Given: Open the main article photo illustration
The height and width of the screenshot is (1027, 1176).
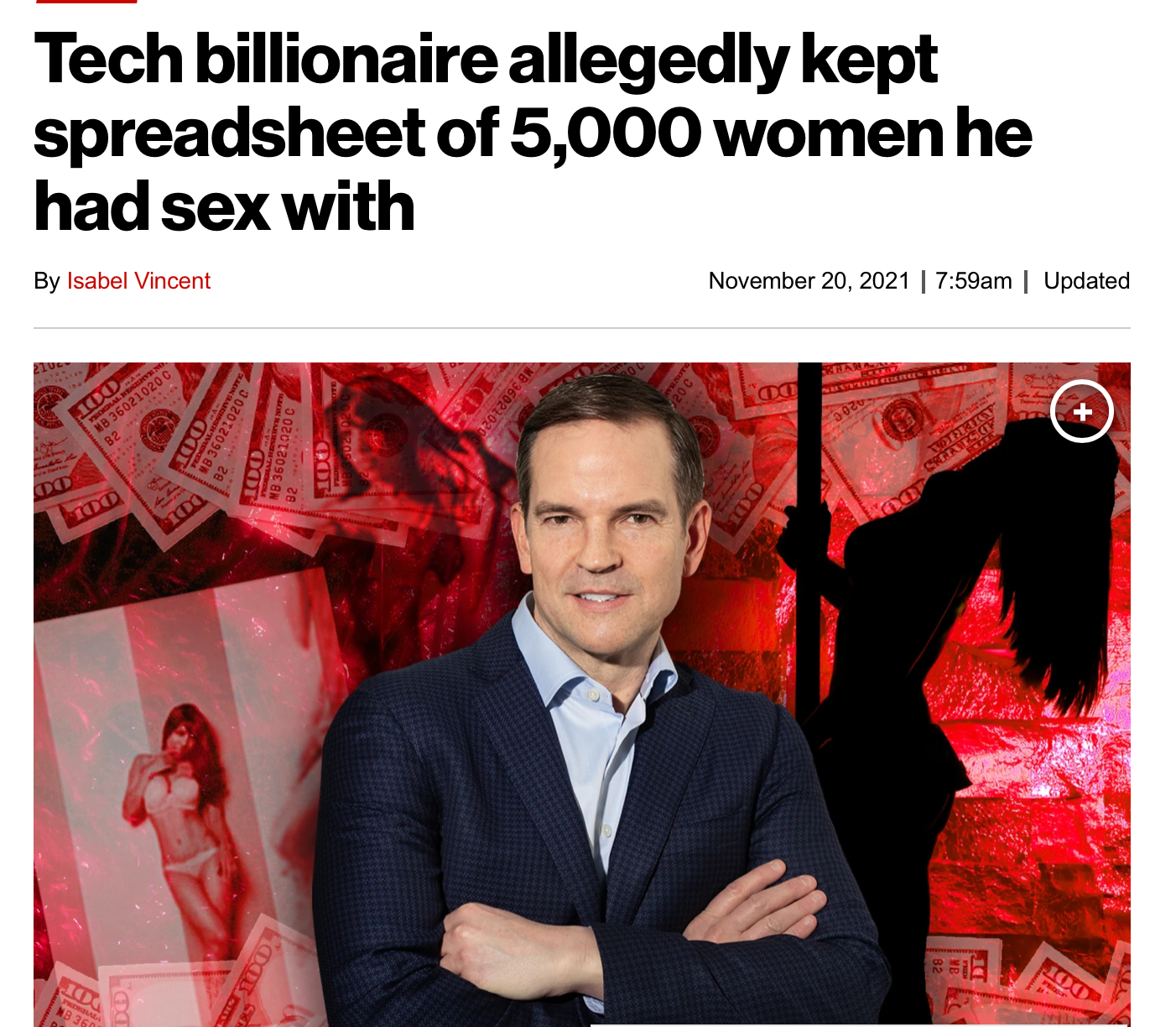Looking at the screenshot, I should tap(582, 695).
